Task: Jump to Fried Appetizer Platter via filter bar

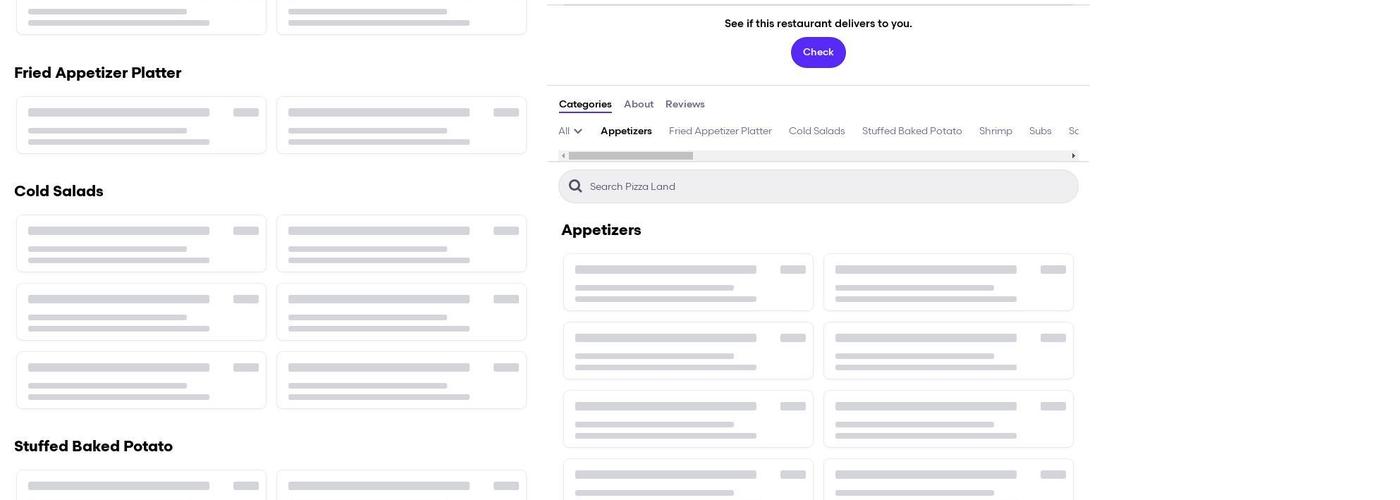Action: point(720,131)
